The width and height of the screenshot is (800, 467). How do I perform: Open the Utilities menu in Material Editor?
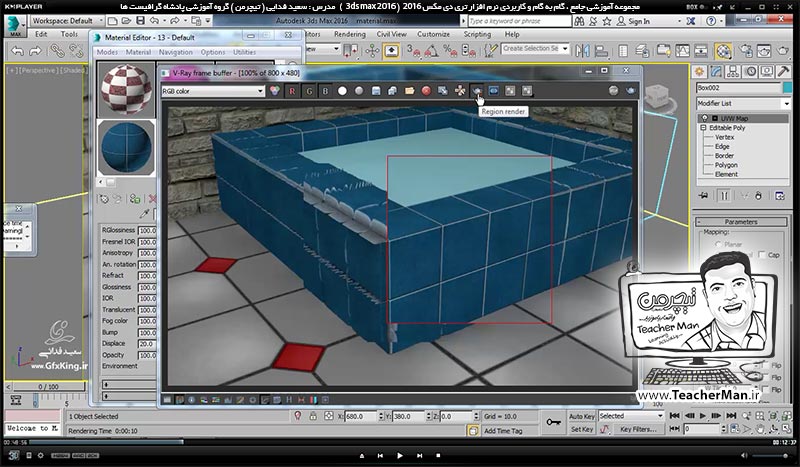point(244,52)
